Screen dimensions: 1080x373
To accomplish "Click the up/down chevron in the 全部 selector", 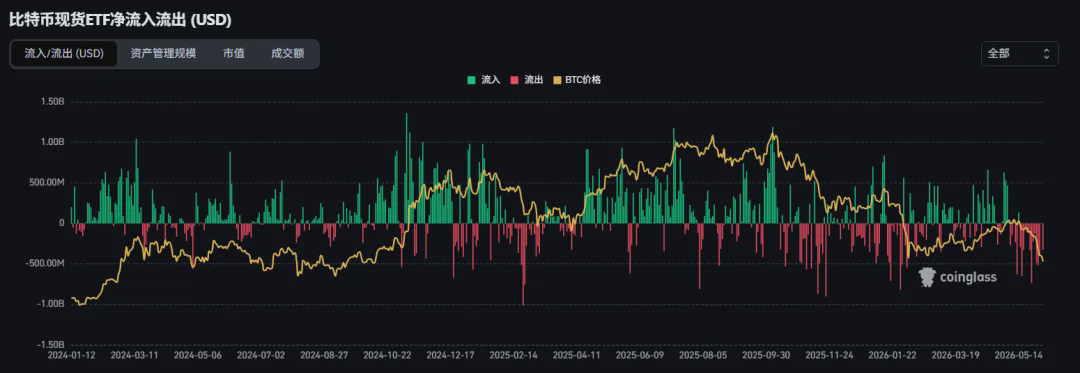I will (x=1046, y=54).
